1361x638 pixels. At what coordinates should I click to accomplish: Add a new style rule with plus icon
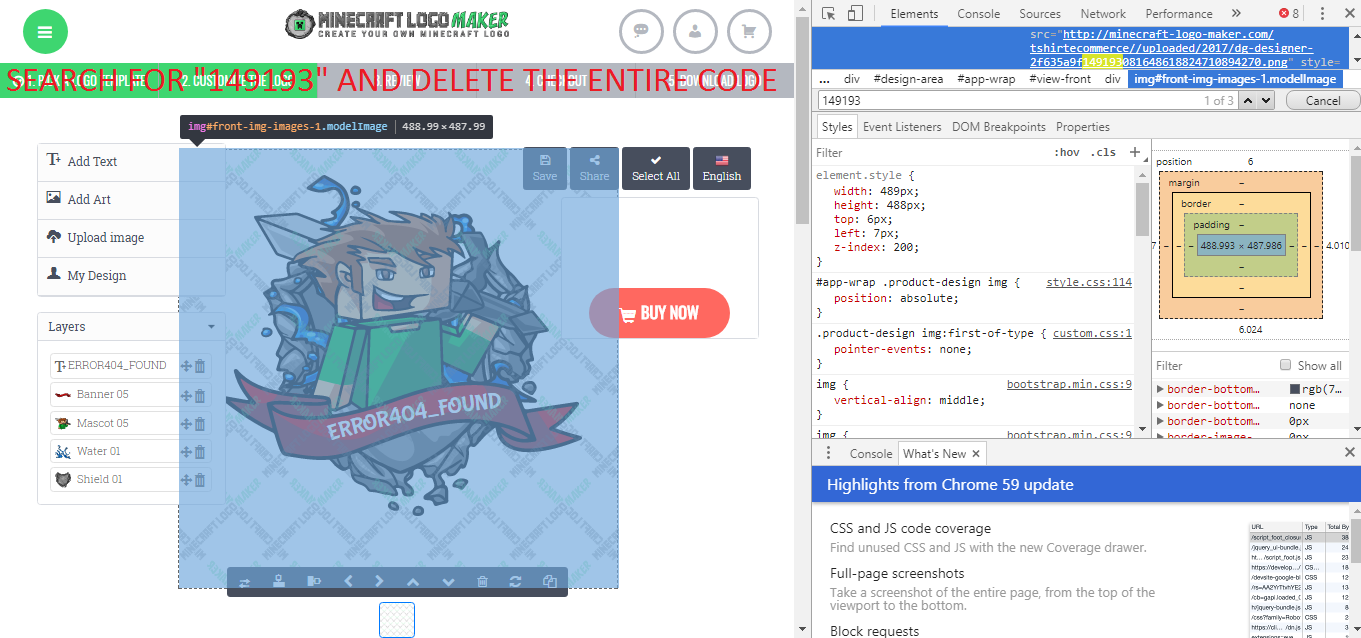(x=1135, y=153)
